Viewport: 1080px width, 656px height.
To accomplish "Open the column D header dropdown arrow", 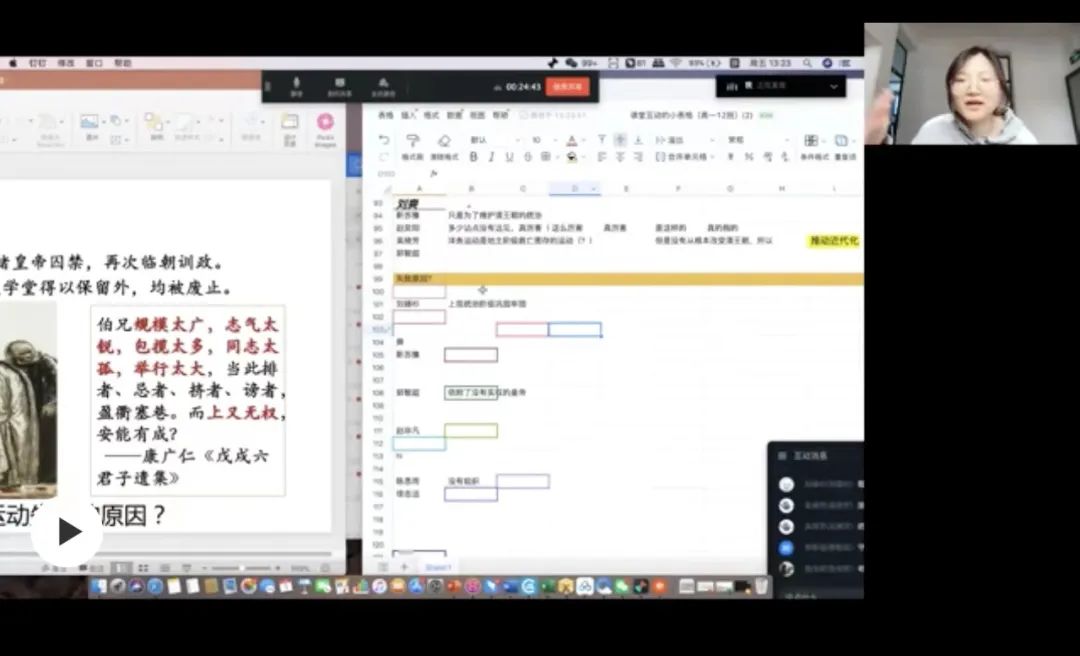I will point(594,189).
